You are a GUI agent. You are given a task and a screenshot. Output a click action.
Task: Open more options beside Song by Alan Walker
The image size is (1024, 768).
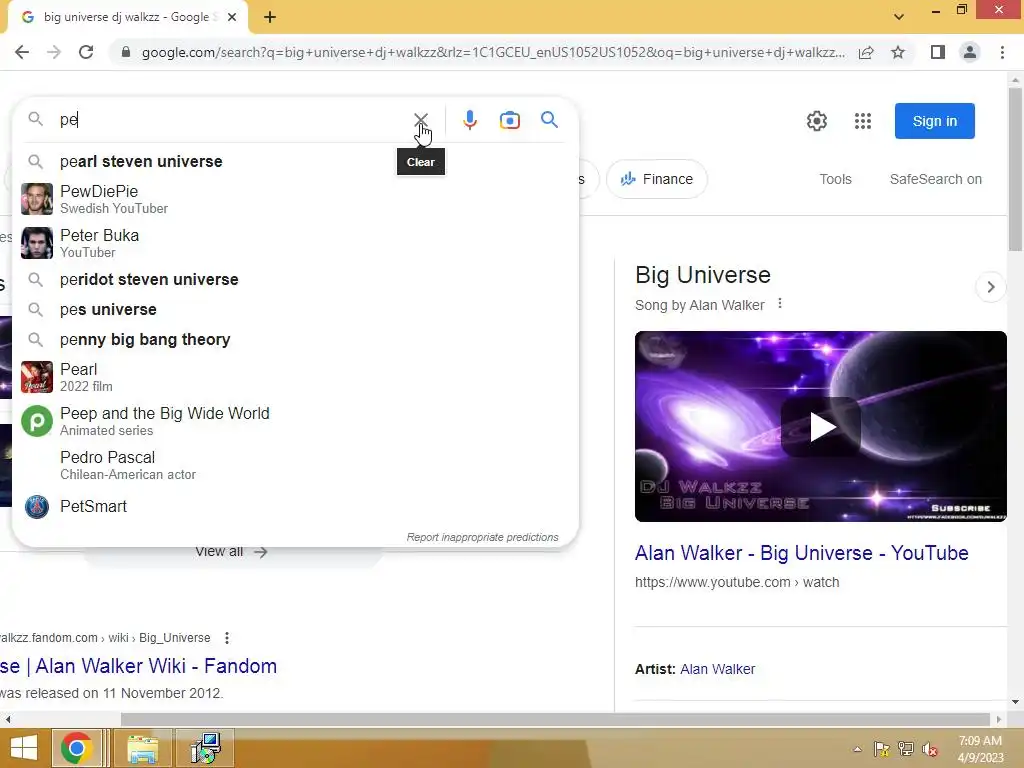click(x=780, y=304)
